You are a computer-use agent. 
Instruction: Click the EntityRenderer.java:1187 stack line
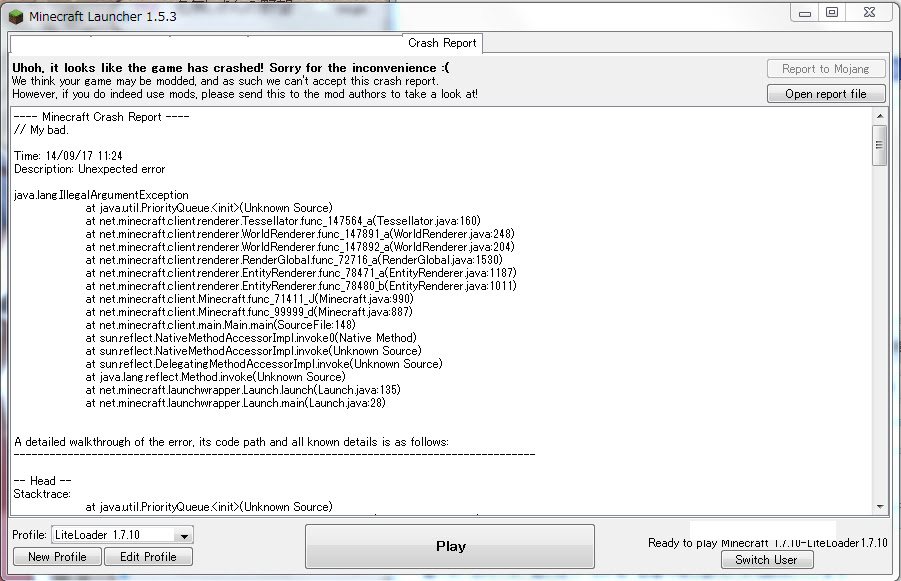click(x=301, y=273)
